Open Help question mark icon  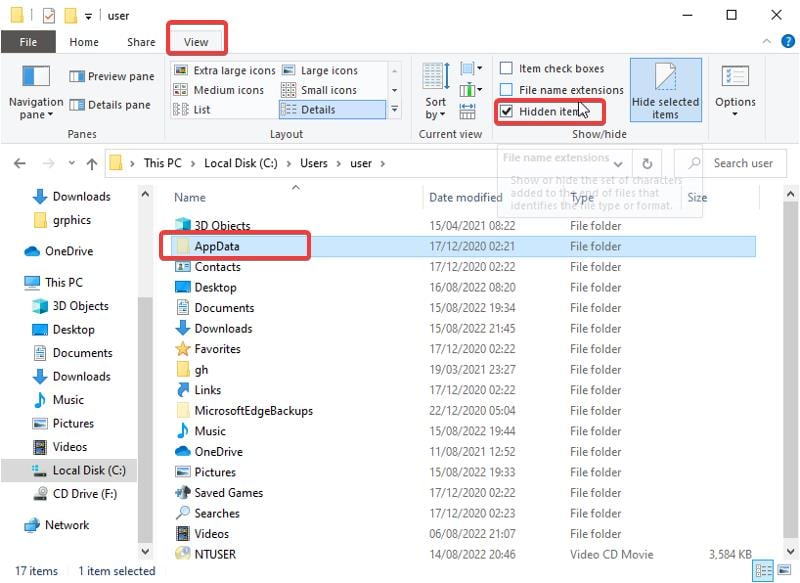point(788,41)
